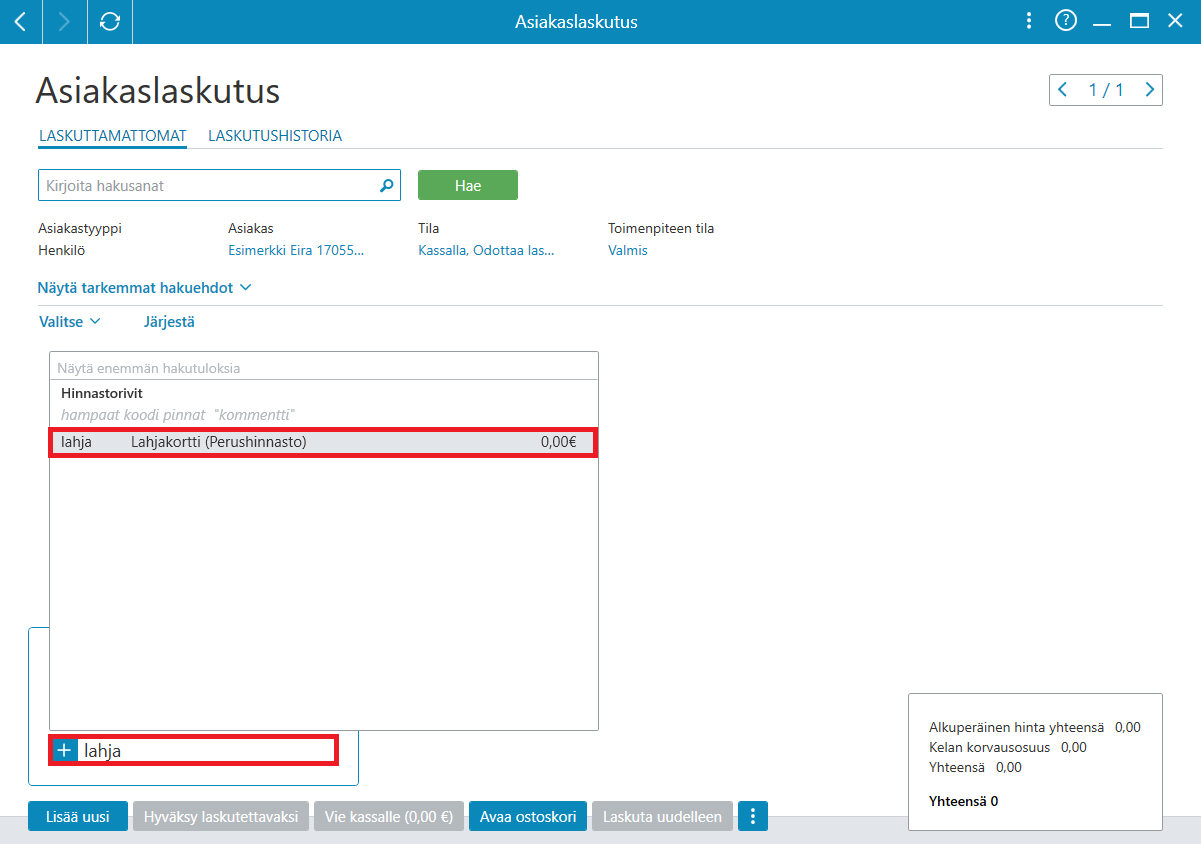Viewport: 1201px width, 844px height.
Task: Maximize the Asiakaslaskutus window
Action: [x=1139, y=21]
